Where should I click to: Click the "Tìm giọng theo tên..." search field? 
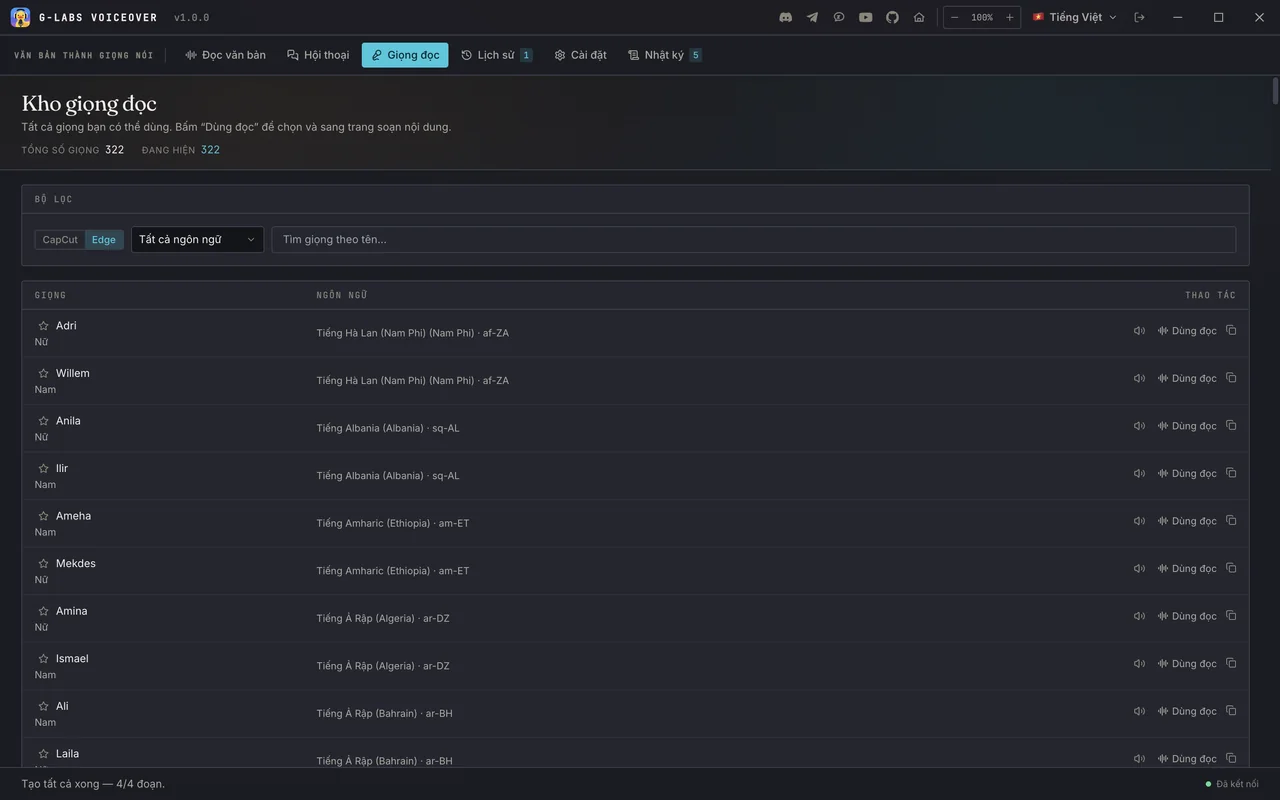click(754, 240)
